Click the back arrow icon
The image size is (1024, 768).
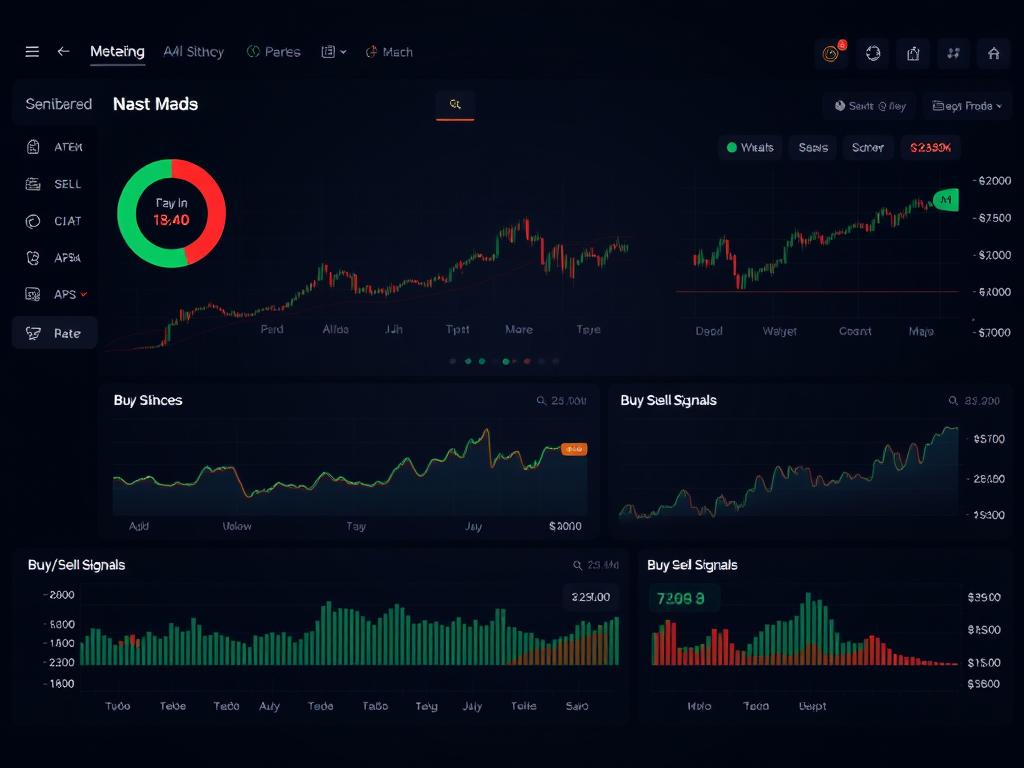click(64, 52)
